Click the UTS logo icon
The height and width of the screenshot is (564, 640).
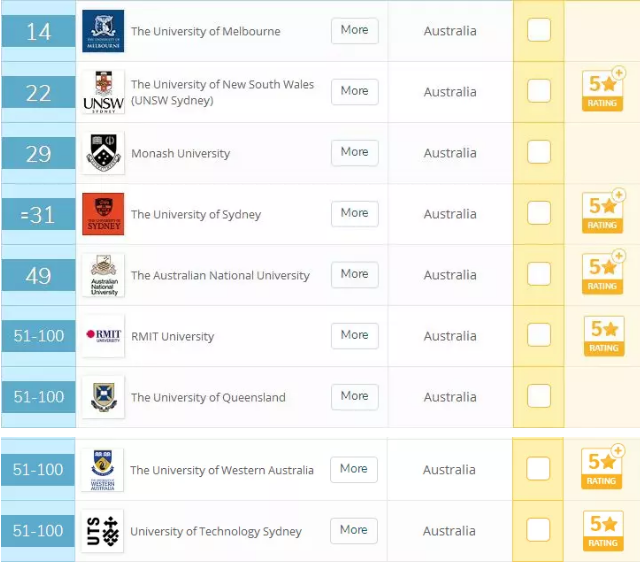(103, 531)
